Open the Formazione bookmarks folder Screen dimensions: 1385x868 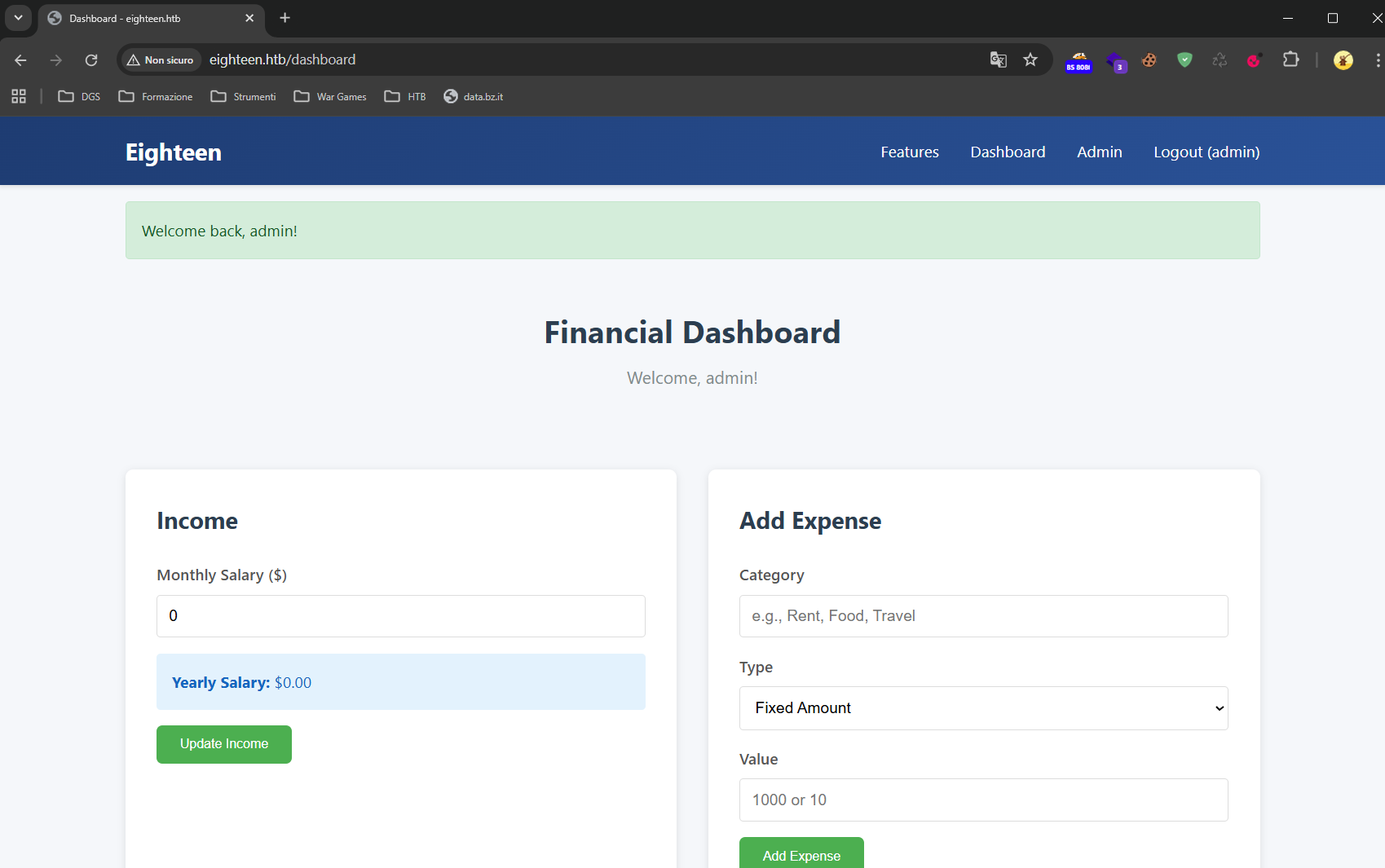pos(156,96)
